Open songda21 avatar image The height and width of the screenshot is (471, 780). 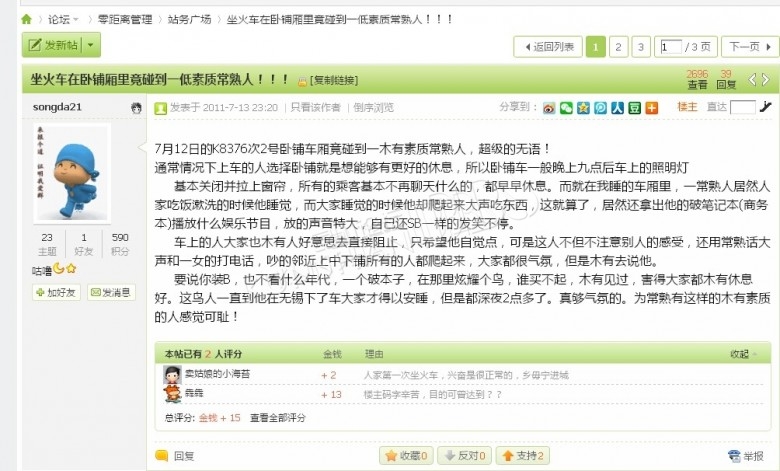73,173
